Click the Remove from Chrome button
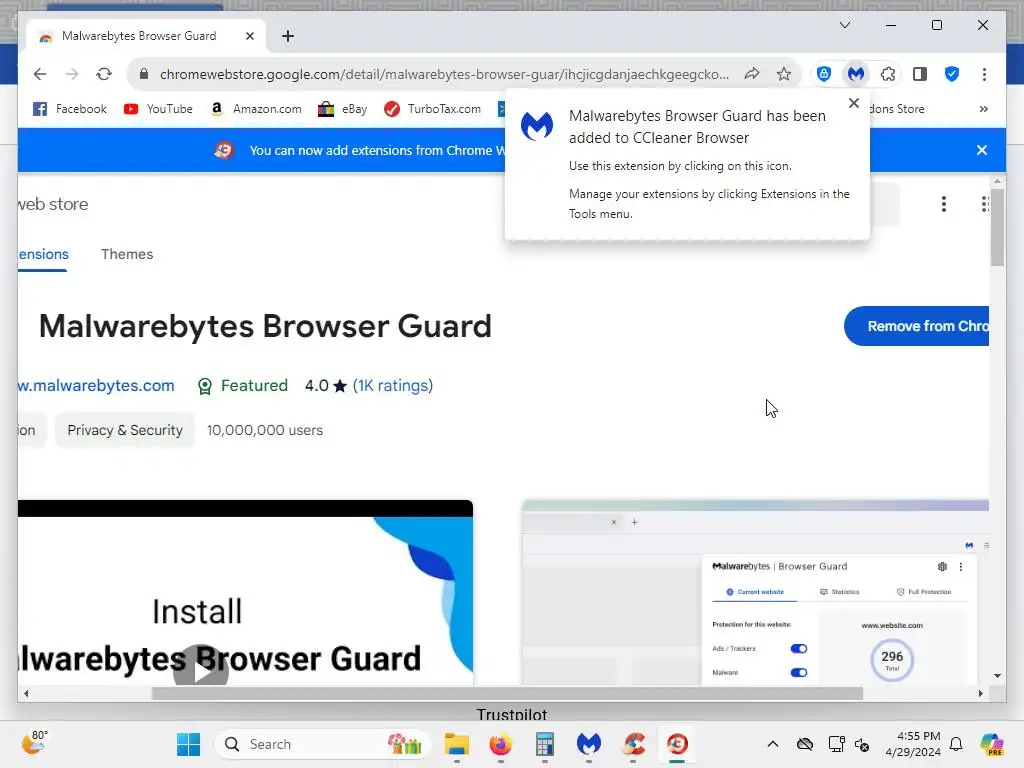 point(917,326)
